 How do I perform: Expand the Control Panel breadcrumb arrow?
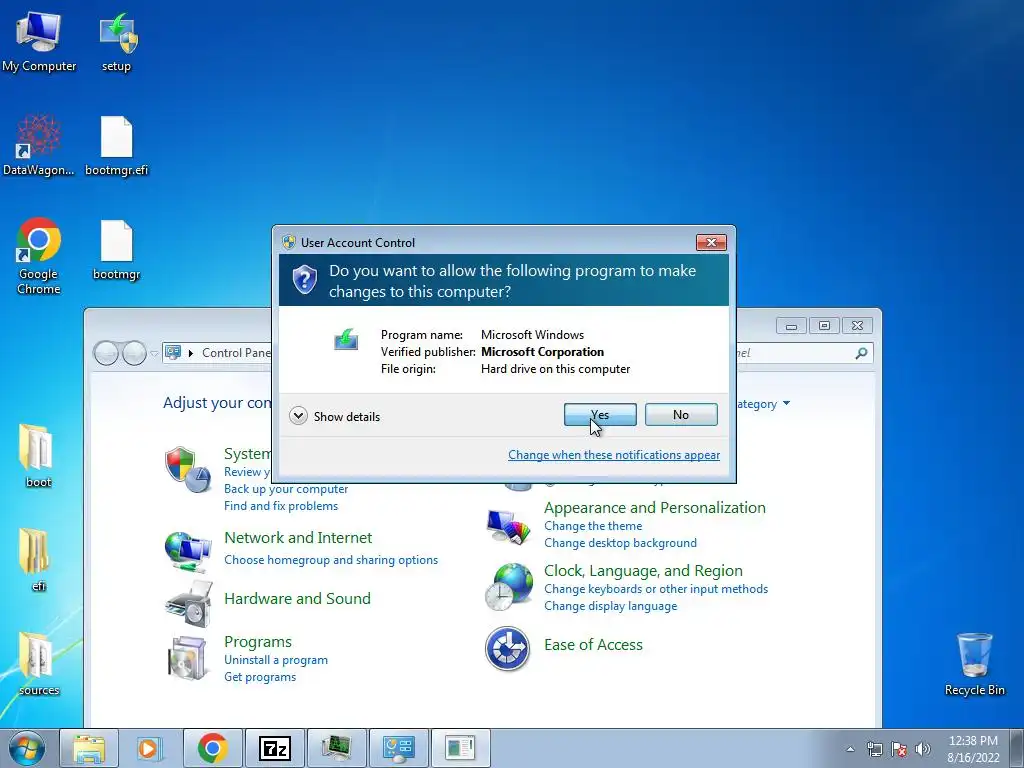pyautogui.click(x=191, y=353)
